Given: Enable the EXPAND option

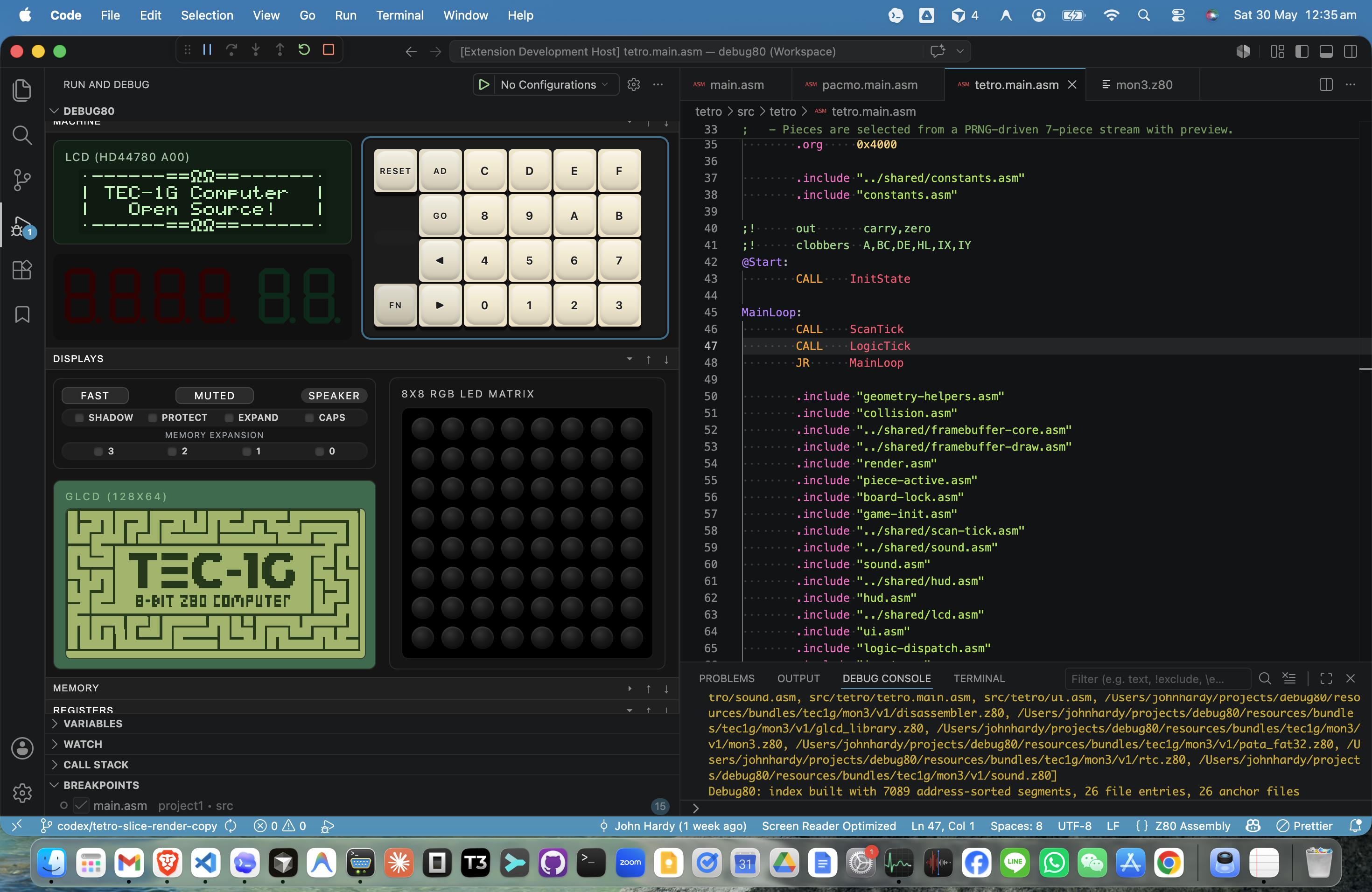Looking at the screenshot, I should point(252,417).
